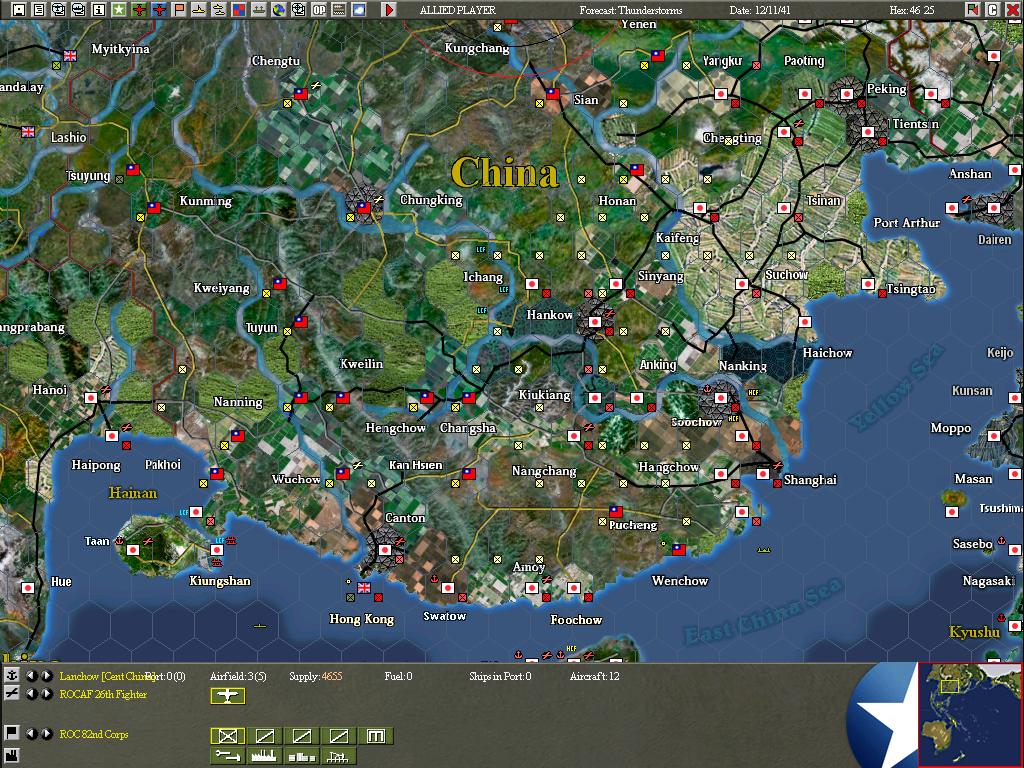
Task: Click the 'Date: 12/11/41' text
Action: click(760, 10)
